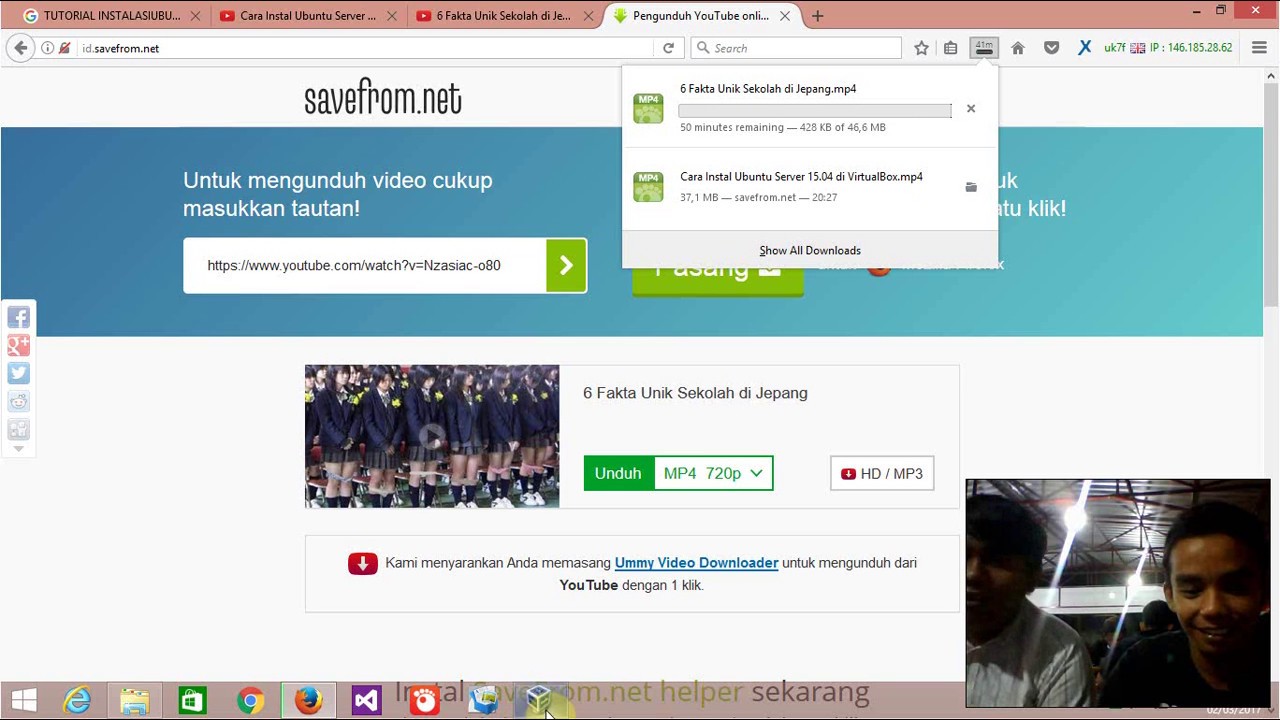
Task: Open Visual Studio from taskbar
Action: click(366, 701)
